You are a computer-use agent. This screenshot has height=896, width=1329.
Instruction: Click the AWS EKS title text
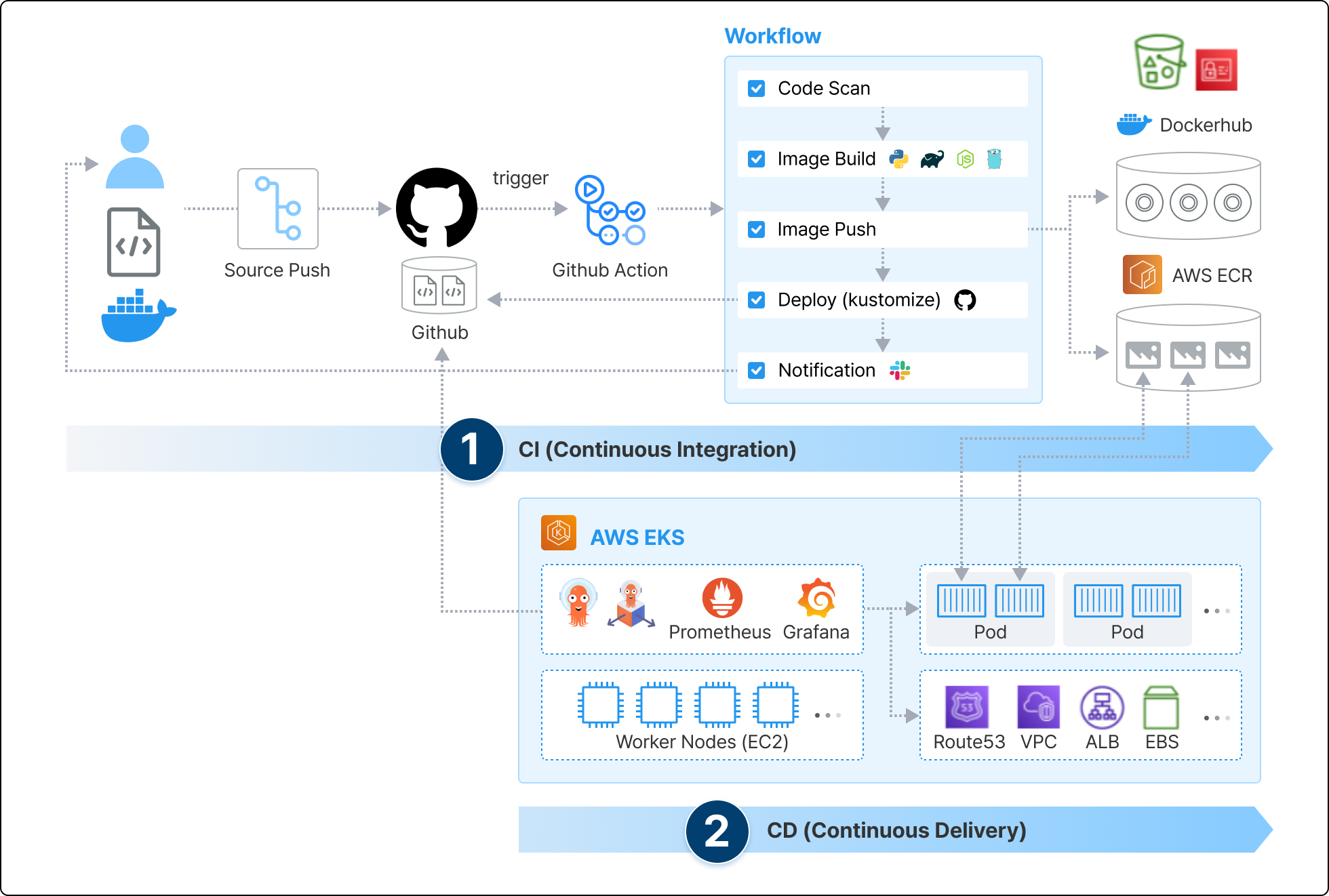click(637, 537)
